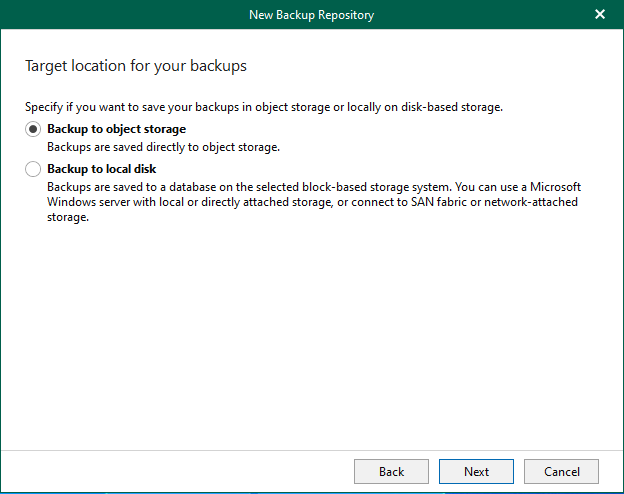
Task: Choose the Backup to local disk radio button
Action: (33, 169)
